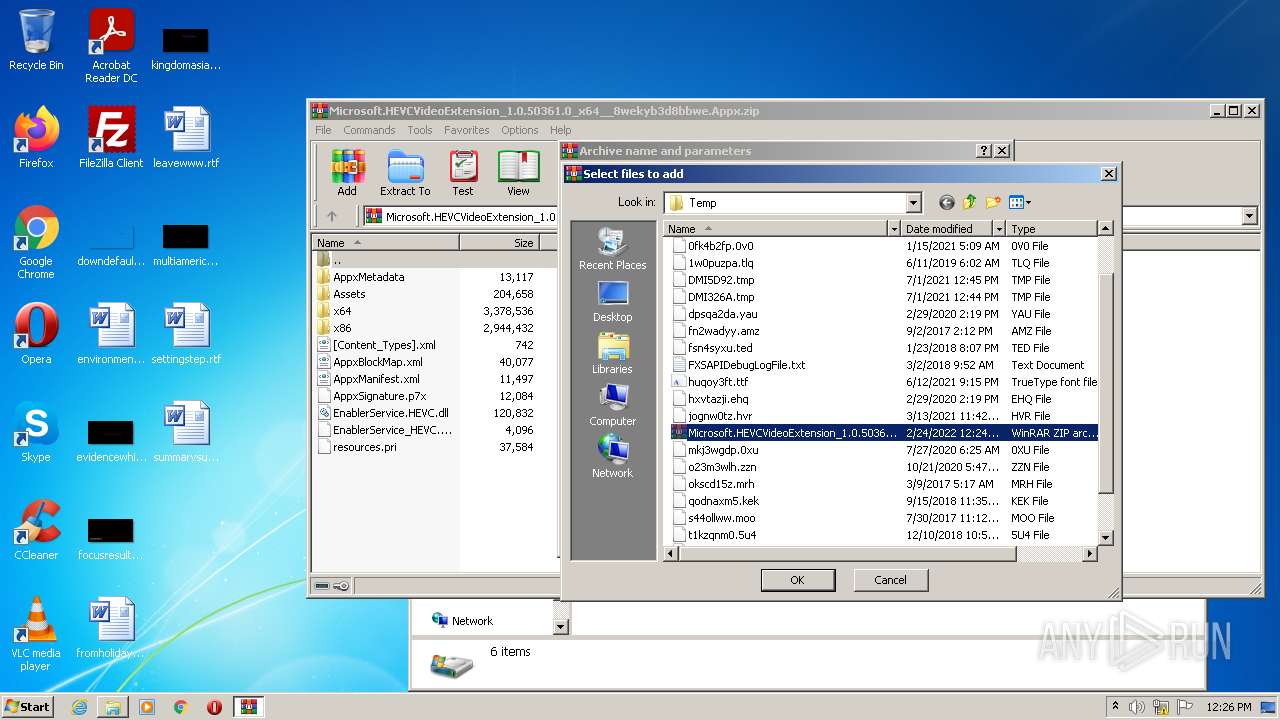Open VLC media player desktop shortcut

point(36,634)
